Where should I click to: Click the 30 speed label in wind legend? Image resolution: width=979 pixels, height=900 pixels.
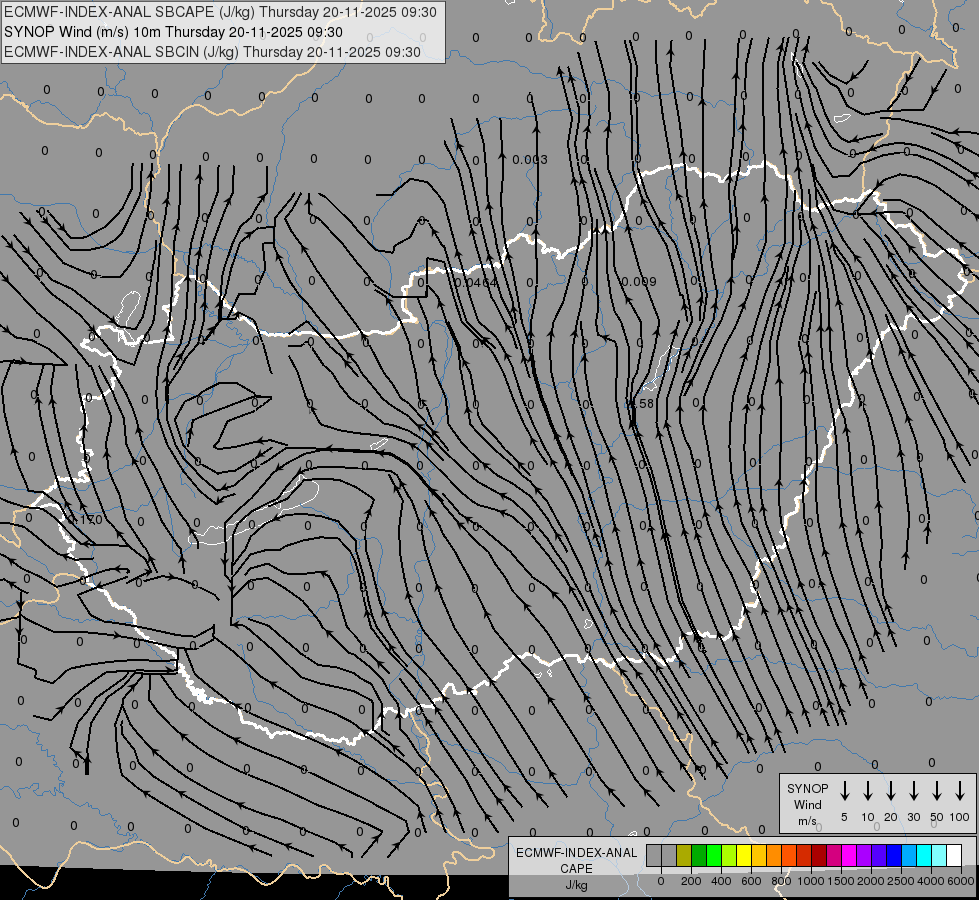[913, 817]
